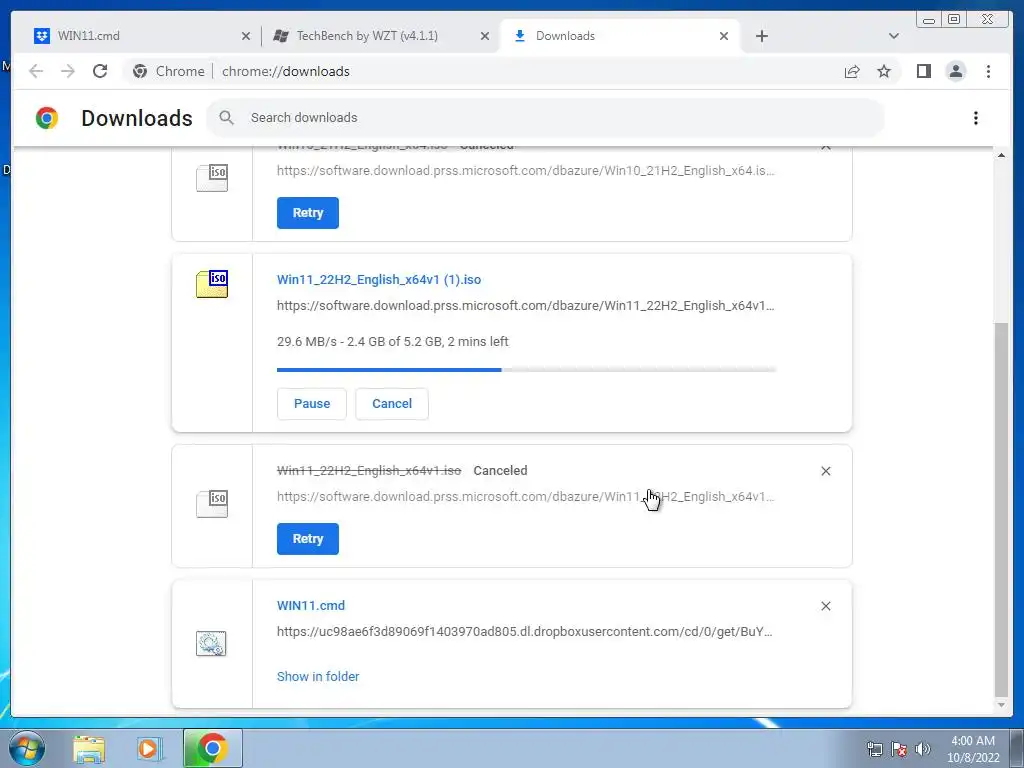
Task: Click the downloading Win11 ISO file icon
Action: coord(212,284)
